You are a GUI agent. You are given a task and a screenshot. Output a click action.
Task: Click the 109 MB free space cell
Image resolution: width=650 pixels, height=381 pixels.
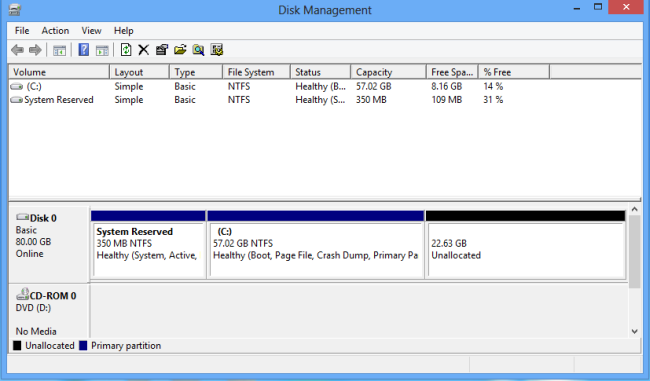click(x=446, y=100)
